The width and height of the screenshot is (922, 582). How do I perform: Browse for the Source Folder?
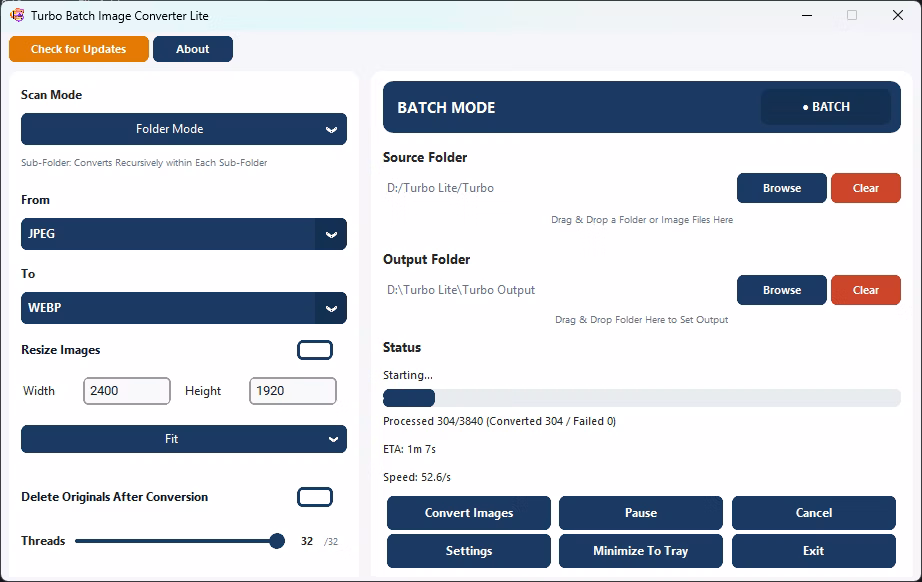point(781,188)
